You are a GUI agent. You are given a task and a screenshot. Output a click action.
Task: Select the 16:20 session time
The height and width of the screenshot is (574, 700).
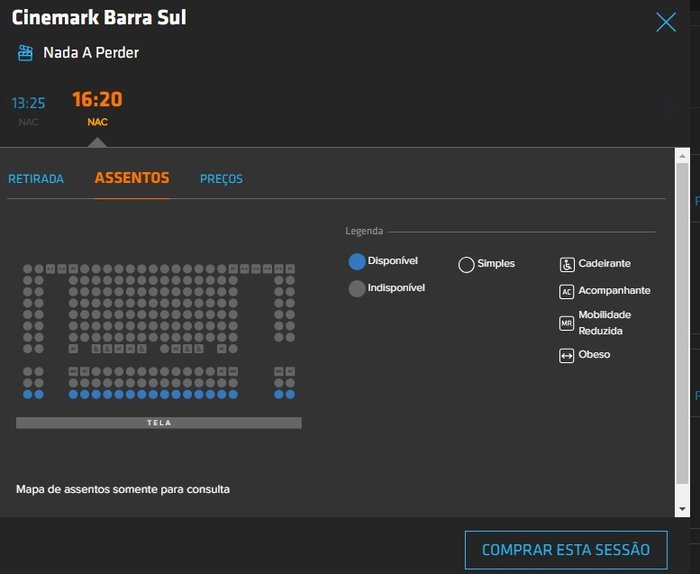[97, 99]
